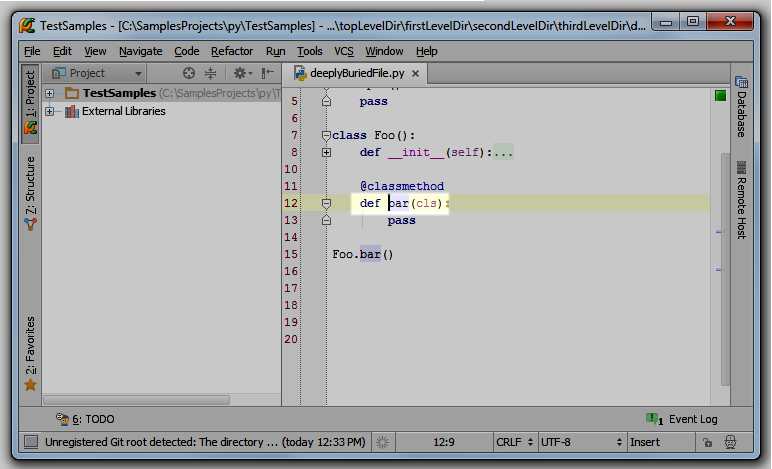
Task: Open the Edit menu
Action: click(x=62, y=51)
